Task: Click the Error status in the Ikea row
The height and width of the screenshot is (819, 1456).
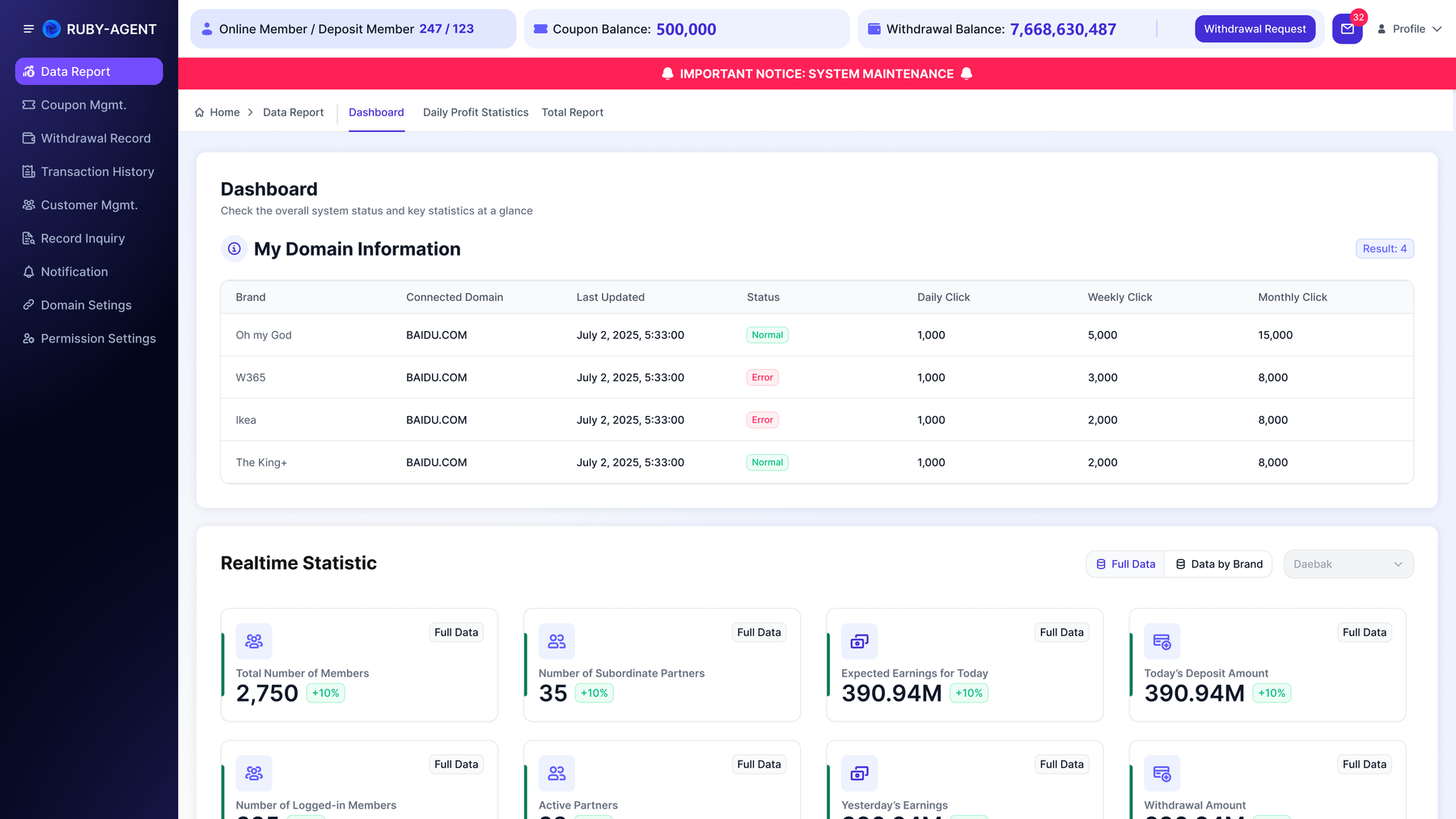Action: 762,420
